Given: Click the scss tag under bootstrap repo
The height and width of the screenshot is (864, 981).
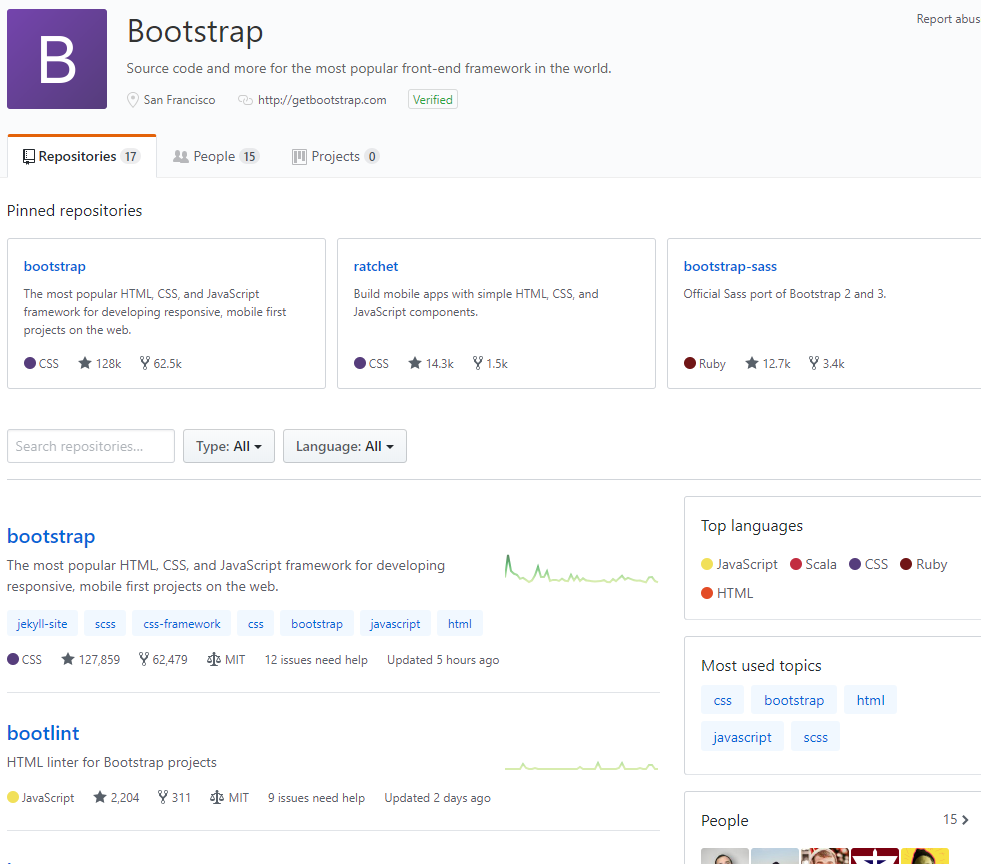Looking at the screenshot, I should [105, 624].
